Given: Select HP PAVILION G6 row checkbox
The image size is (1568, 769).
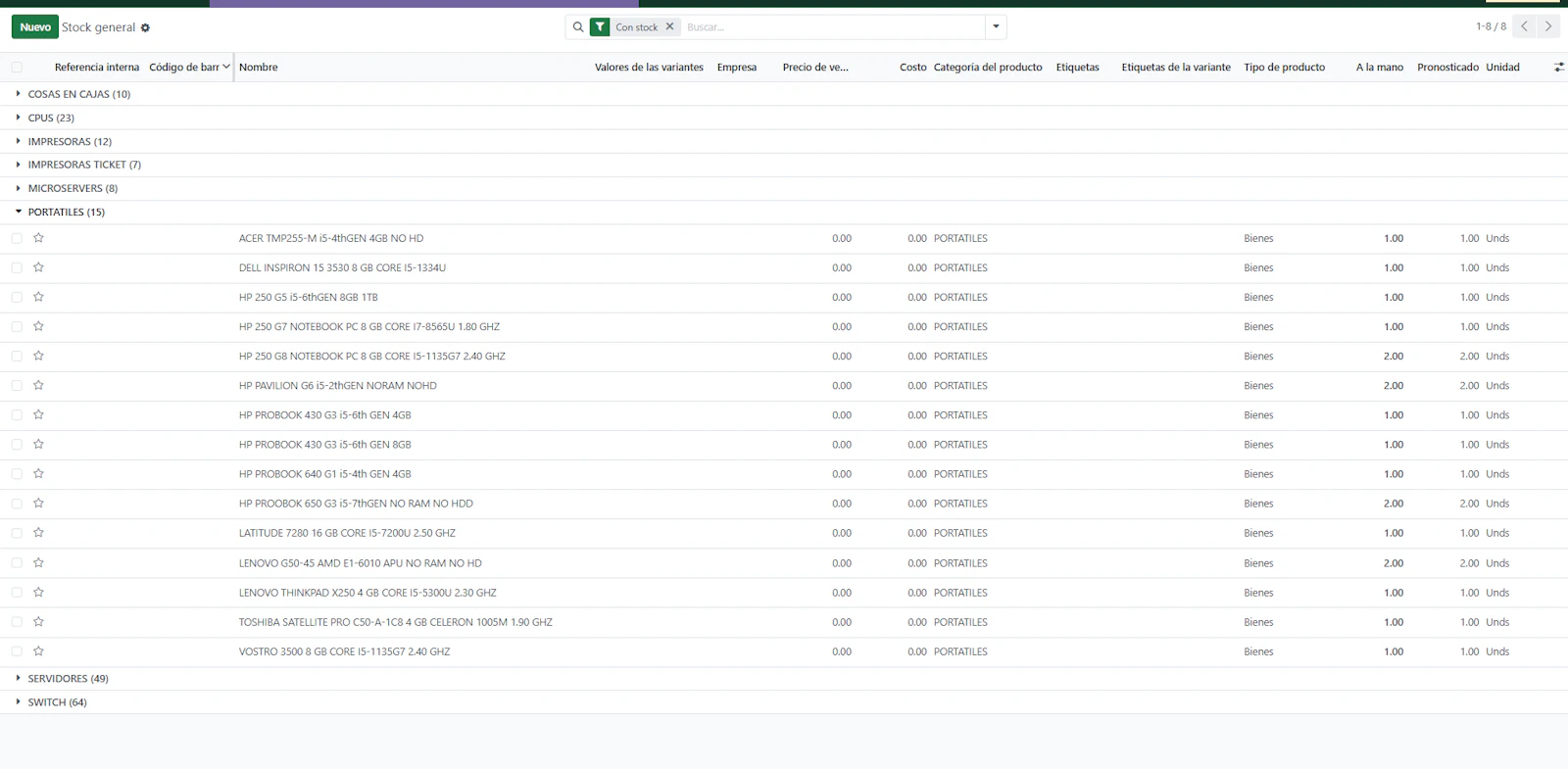Looking at the screenshot, I should pyautogui.click(x=17, y=385).
